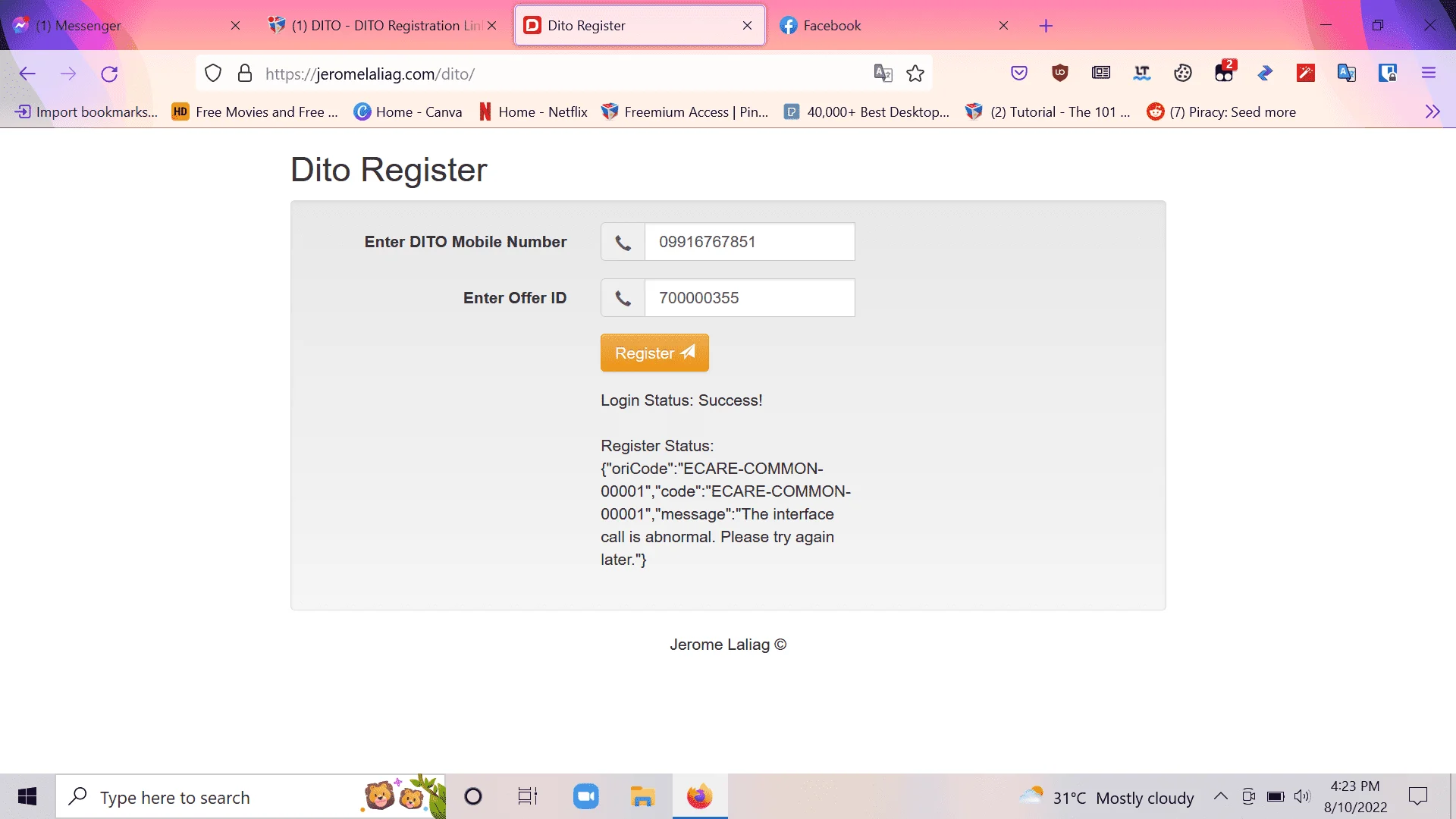Bookmark this page with the star
Image resolution: width=1456 pixels, height=819 pixels.
tap(915, 74)
